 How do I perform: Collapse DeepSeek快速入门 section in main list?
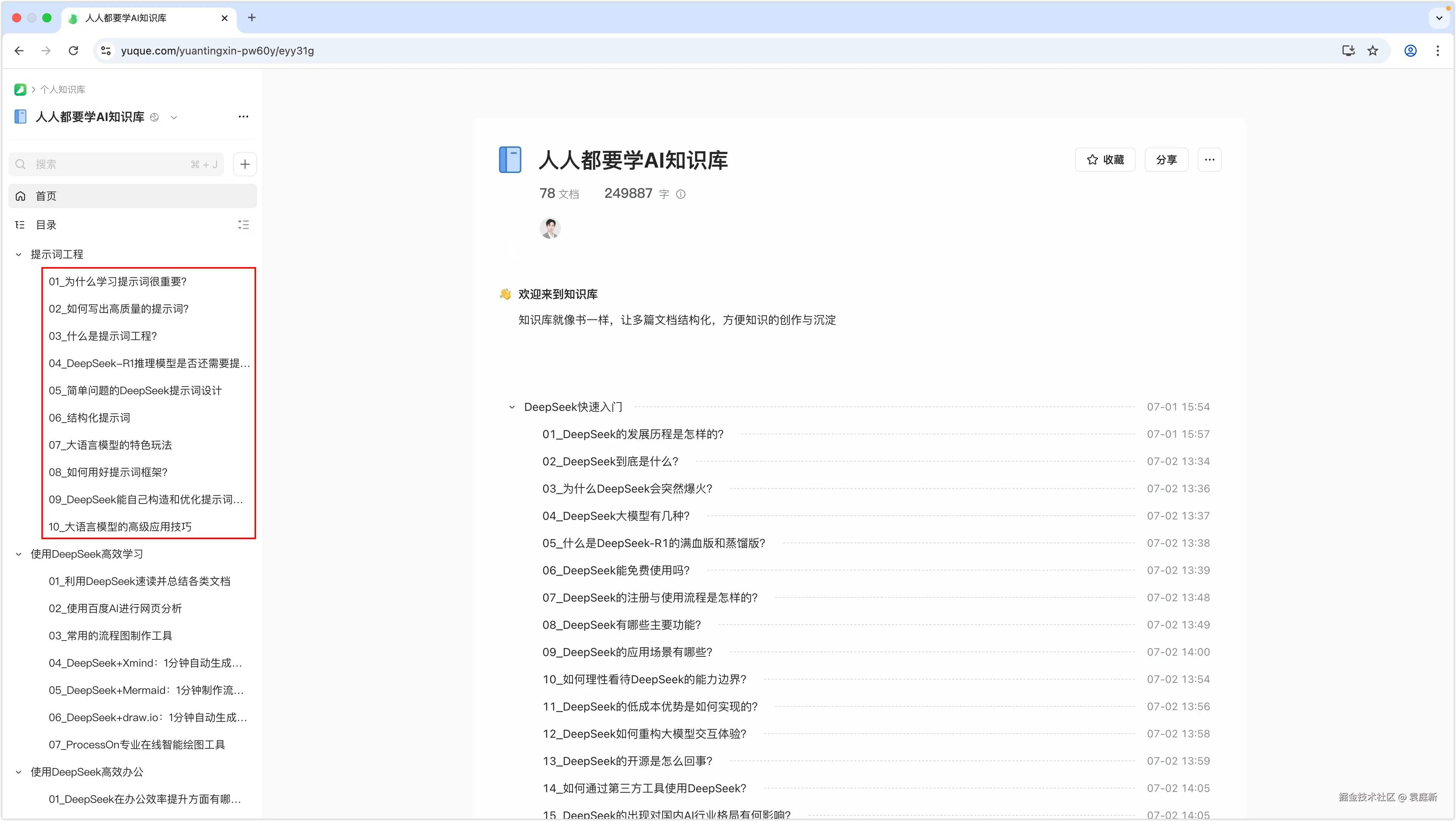[512, 407]
